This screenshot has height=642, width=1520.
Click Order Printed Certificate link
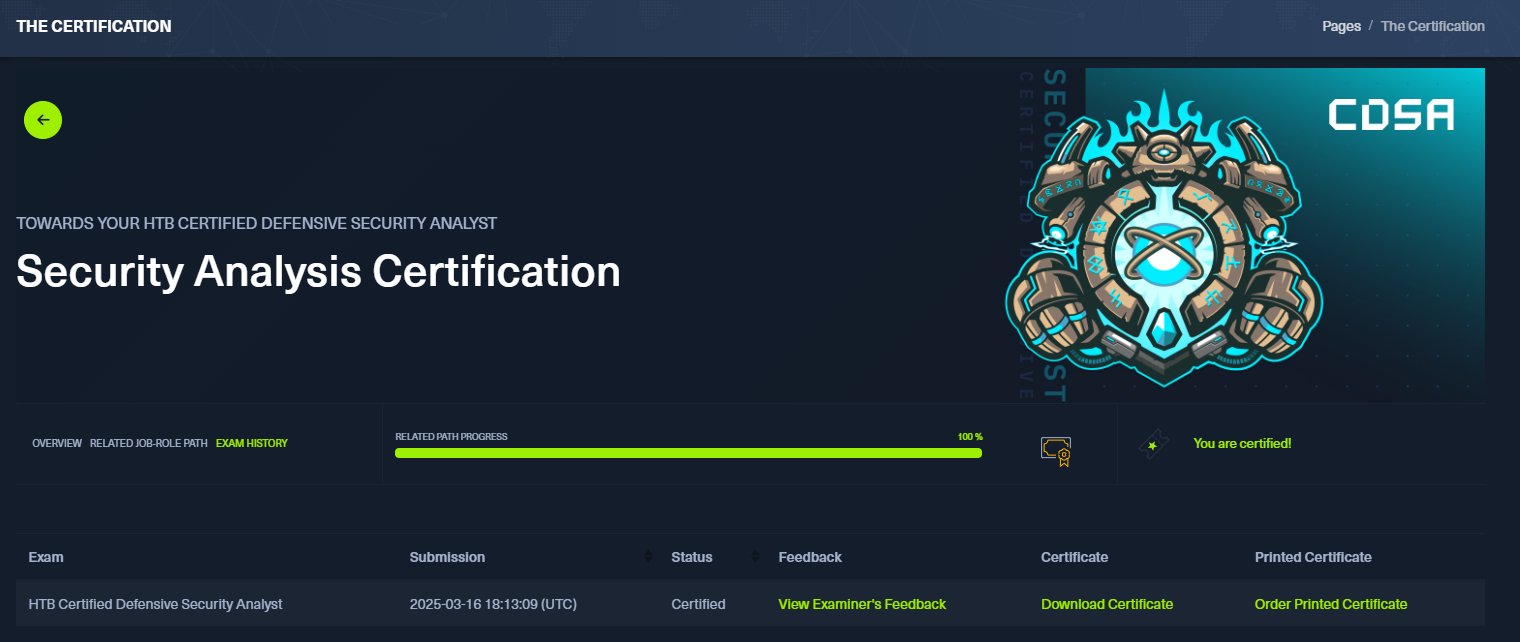pyautogui.click(x=1331, y=604)
